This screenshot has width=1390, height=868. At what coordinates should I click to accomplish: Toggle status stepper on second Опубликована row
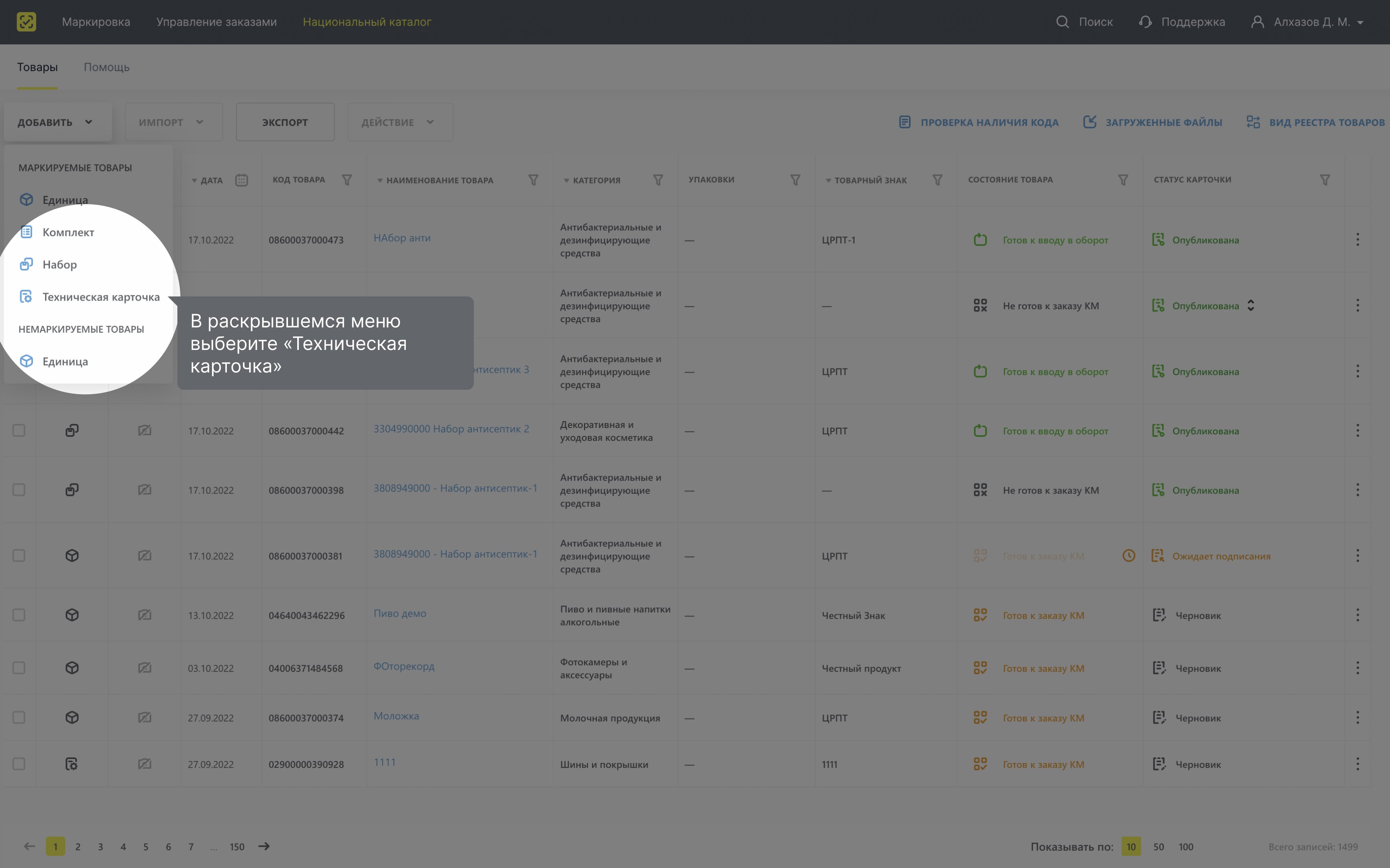[x=1250, y=305]
